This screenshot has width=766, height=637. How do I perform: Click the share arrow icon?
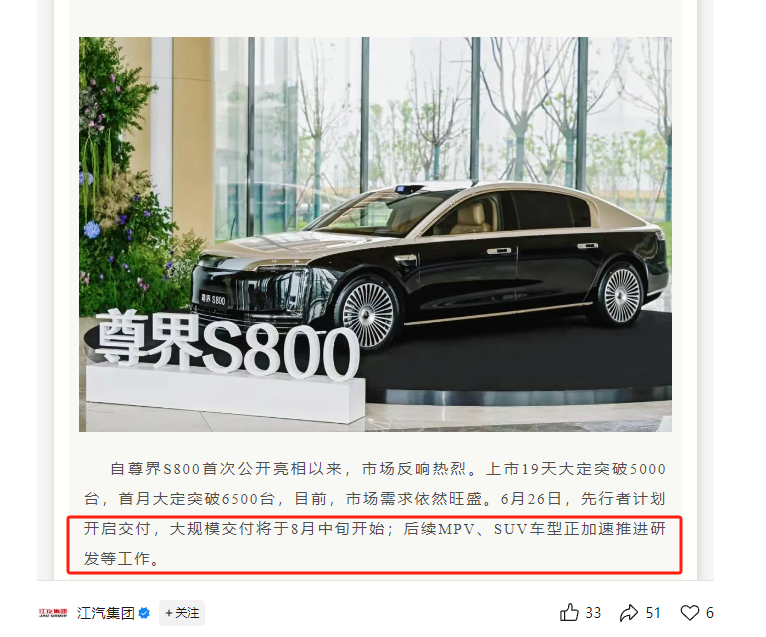pos(629,613)
